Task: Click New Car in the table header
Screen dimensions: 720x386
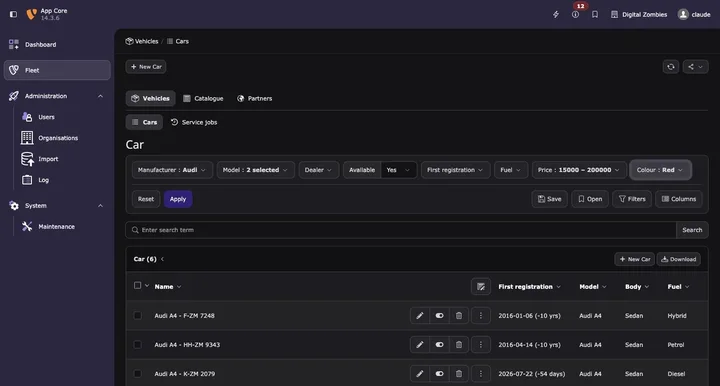Action: click(x=635, y=259)
